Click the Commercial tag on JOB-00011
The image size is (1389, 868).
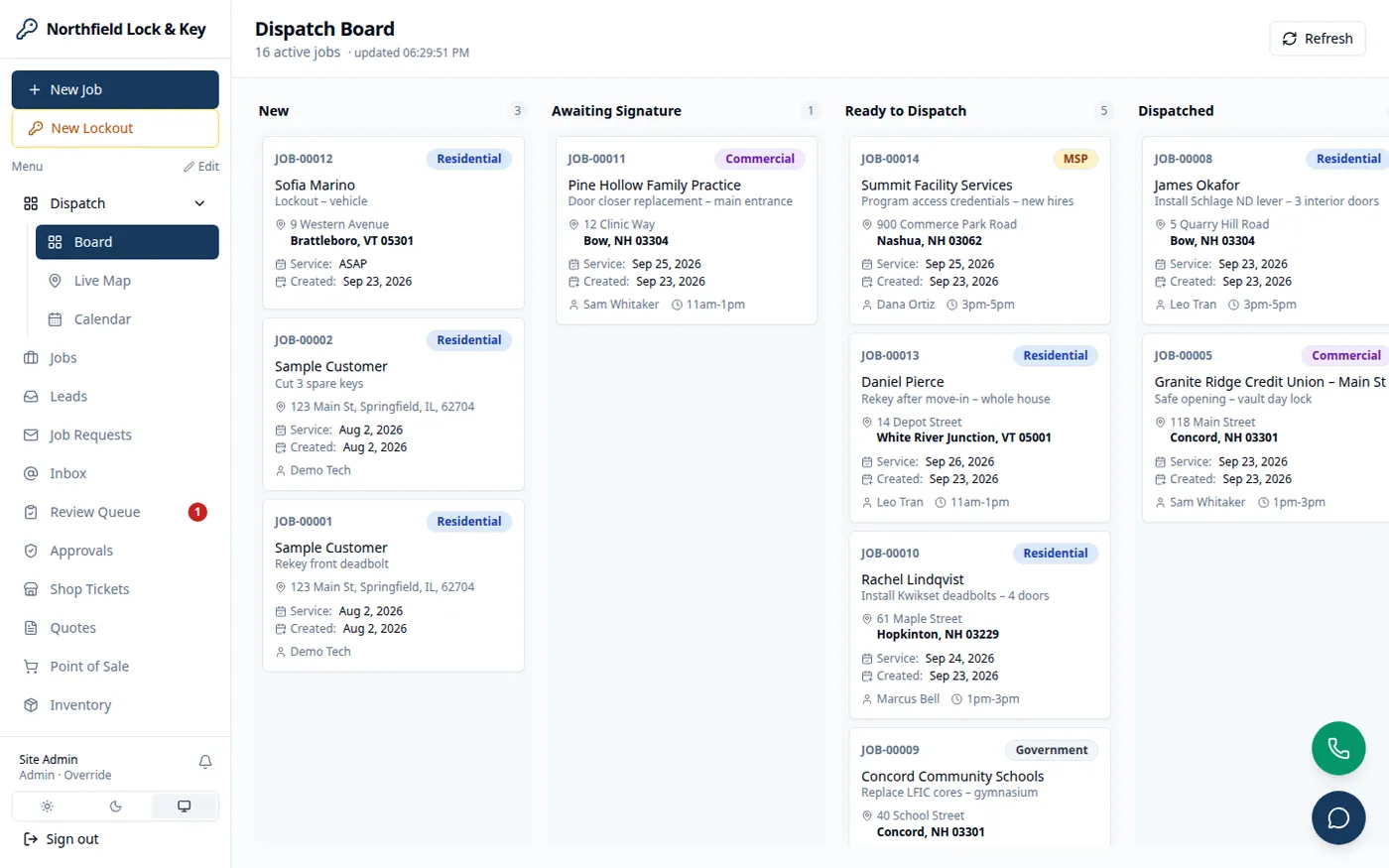[x=760, y=159]
